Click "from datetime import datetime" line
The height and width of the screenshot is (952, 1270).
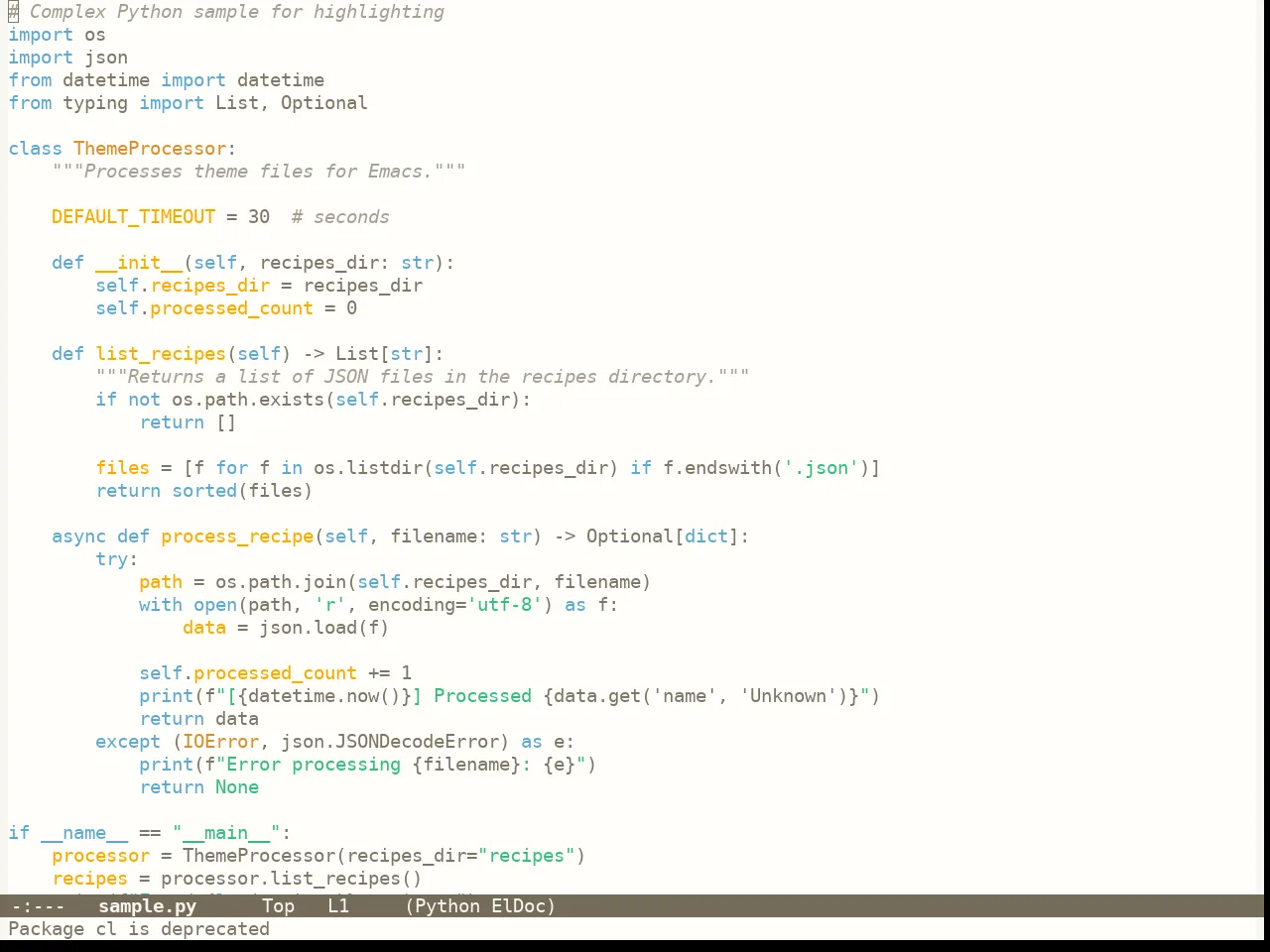(x=166, y=80)
